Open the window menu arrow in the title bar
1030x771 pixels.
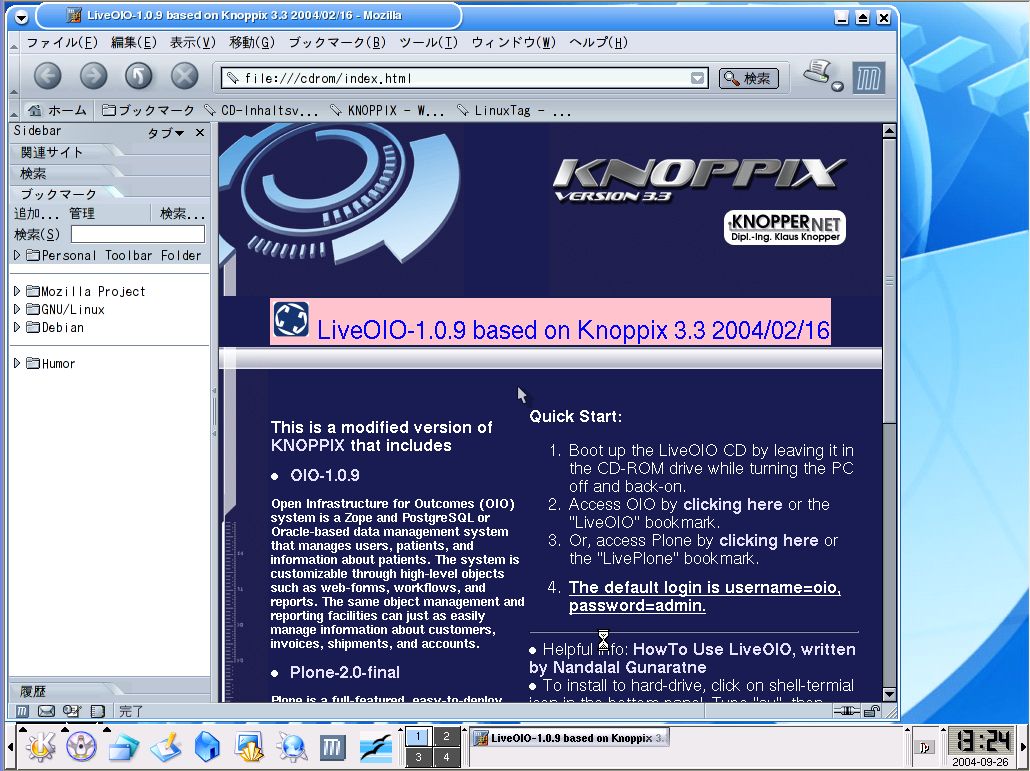click(x=21, y=17)
